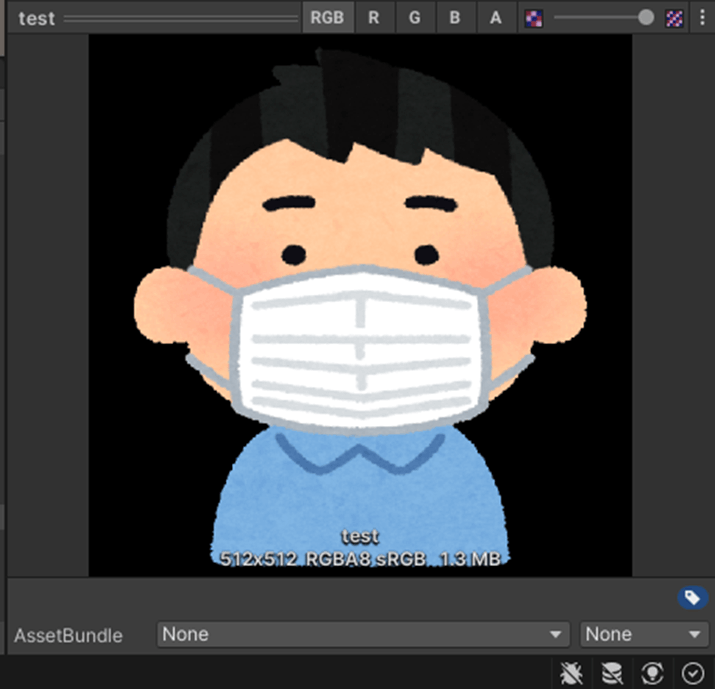Click the masked boy texture preview
Viewport: 715px width, 689px height.
pyautogui.click(x=360, y=306)
